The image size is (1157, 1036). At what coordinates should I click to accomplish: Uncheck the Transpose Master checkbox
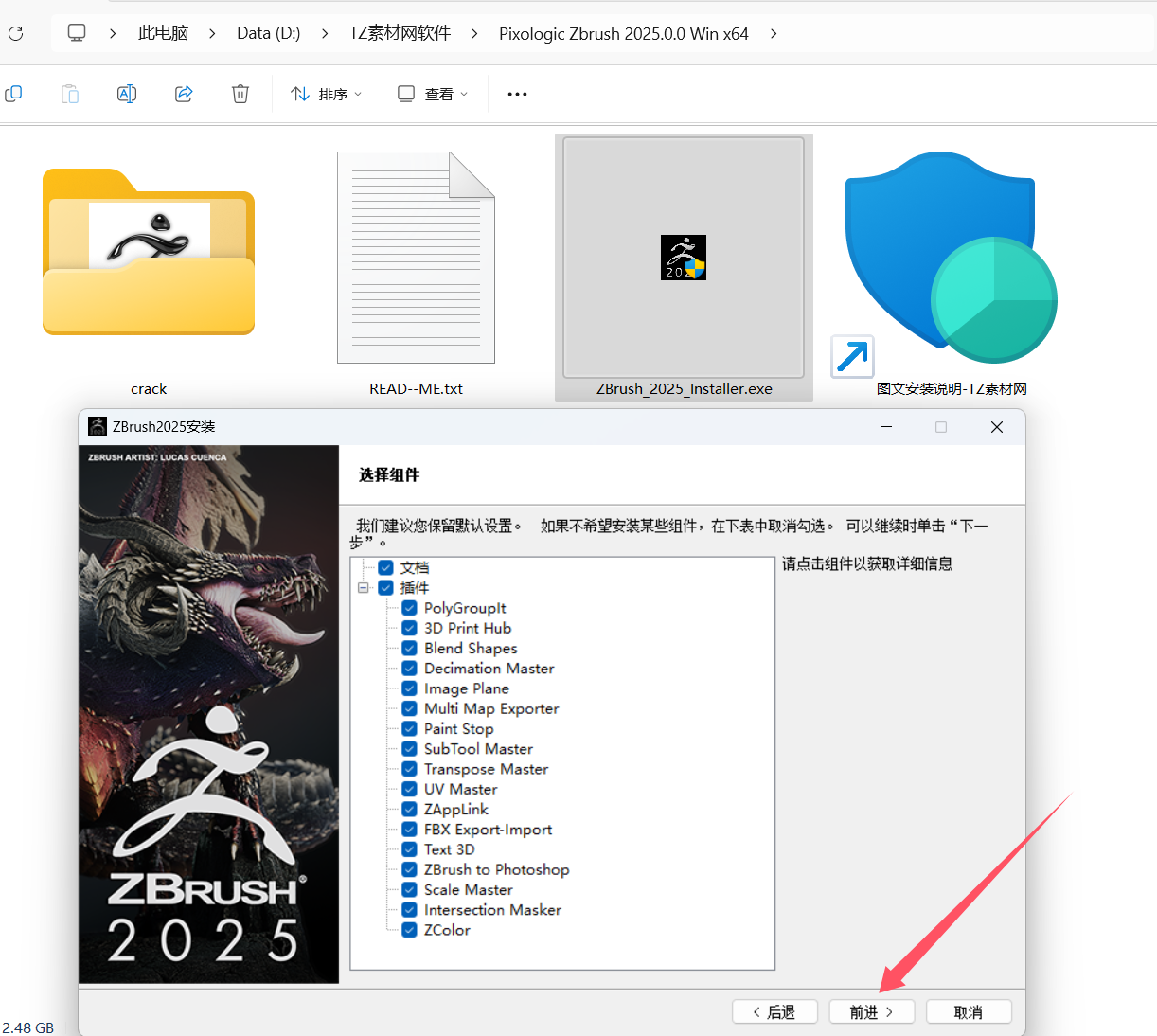[x=409, y=769]
